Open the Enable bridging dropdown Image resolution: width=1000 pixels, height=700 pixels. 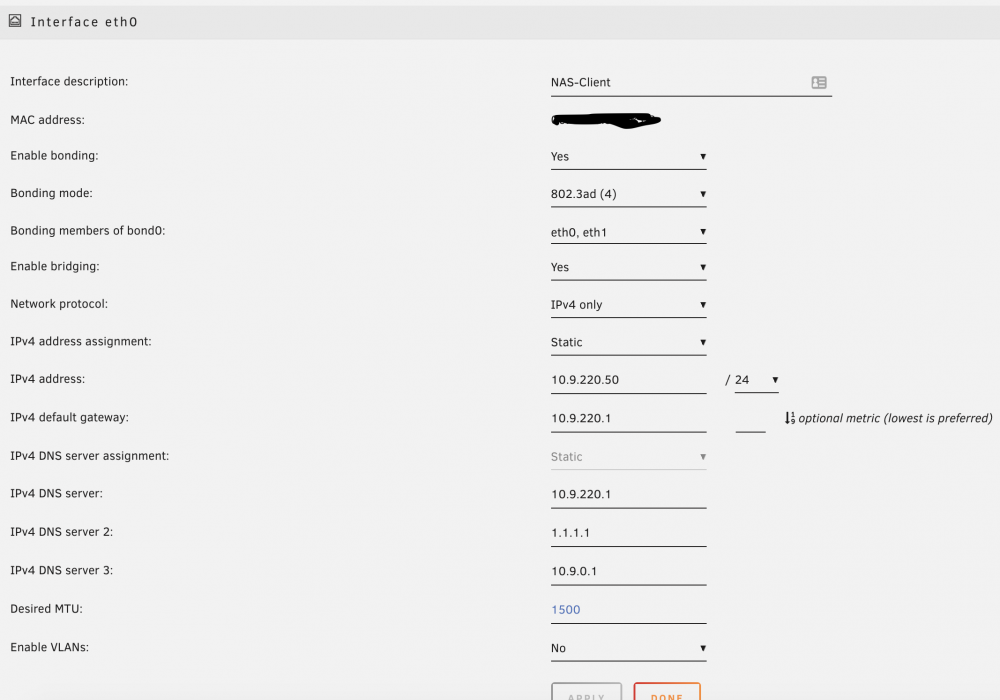click(628, 268)
